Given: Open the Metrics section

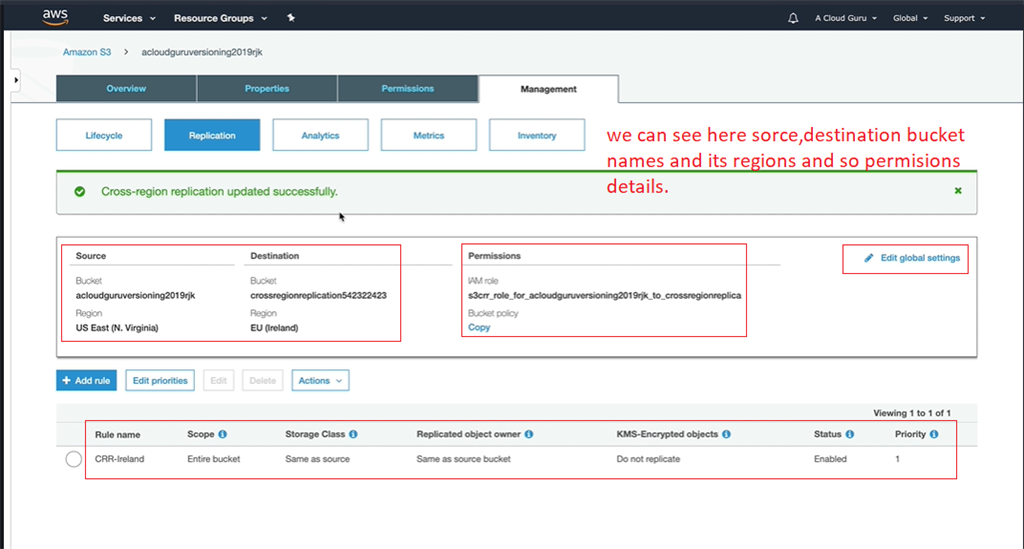Looking at the screenshot, I should [x=429, y=135].
